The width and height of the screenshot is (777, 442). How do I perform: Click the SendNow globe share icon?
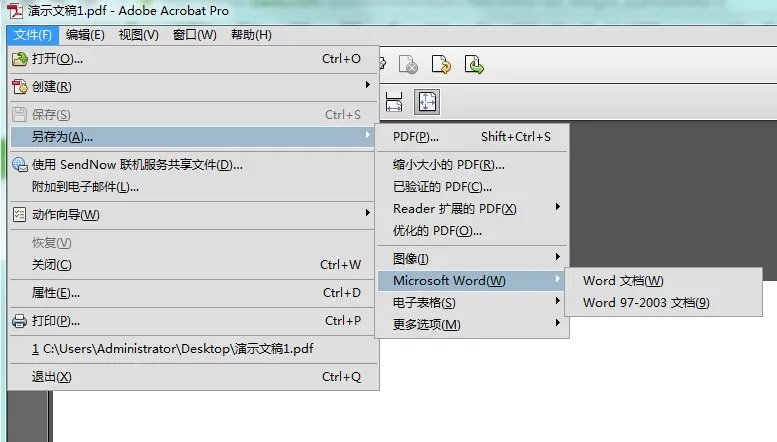pos(20,165)
